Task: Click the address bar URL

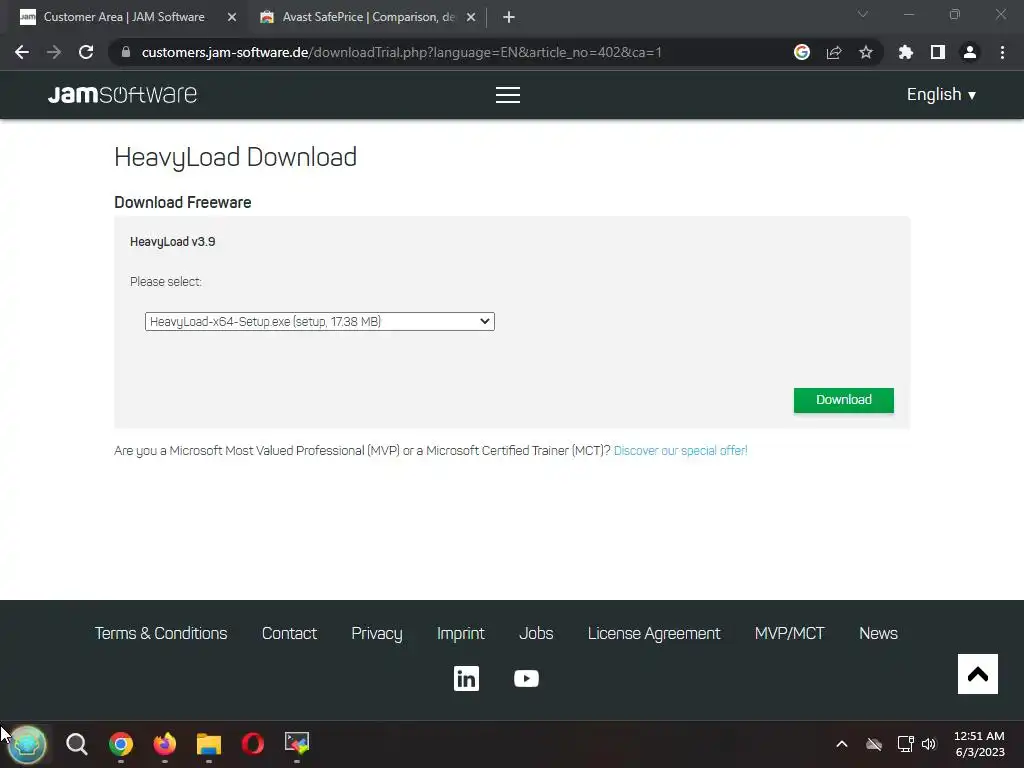Action: (x=401, y=52)
